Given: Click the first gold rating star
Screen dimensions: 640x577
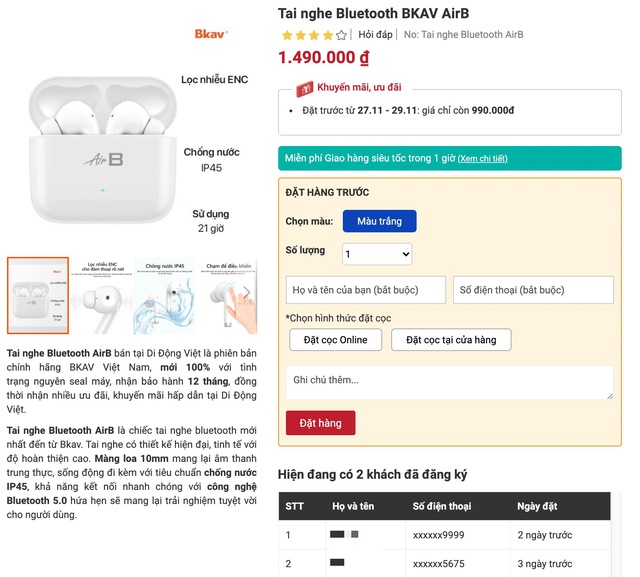Looking at the screenshot, I should click(x=287, y=35).
